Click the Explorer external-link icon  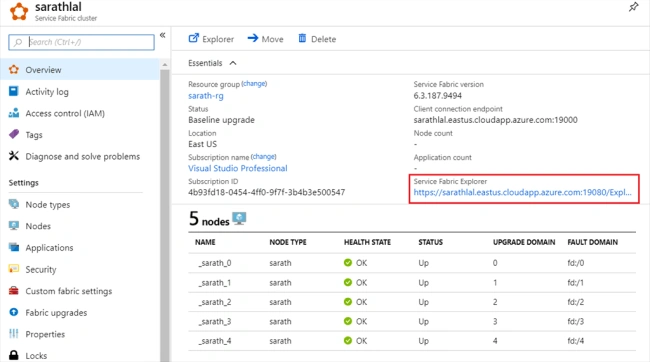click(x=194, y=38)
